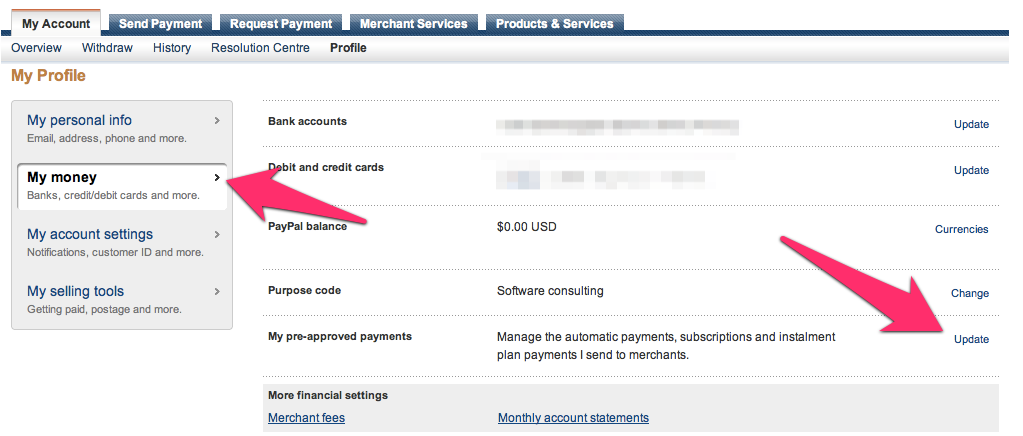The width and height of the screenshot is (1023, 436).
Task: Click the My selling tools chevron arrow
Action: 217,292
